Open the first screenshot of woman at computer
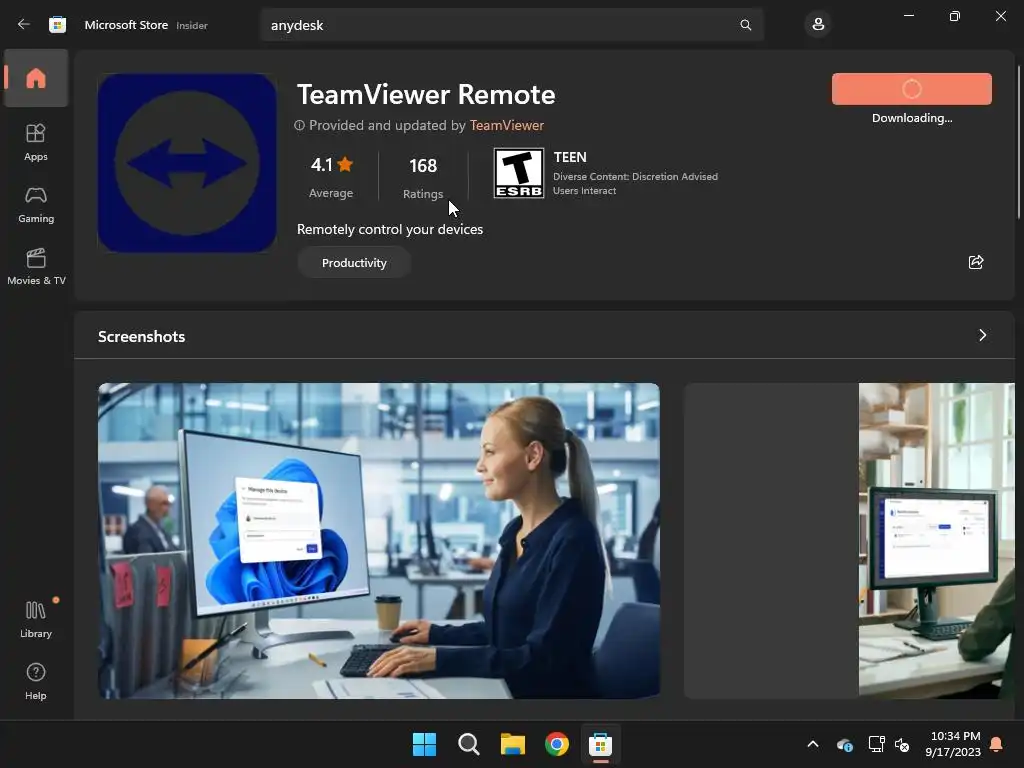 pyautogui.click(x=379, y=541)
